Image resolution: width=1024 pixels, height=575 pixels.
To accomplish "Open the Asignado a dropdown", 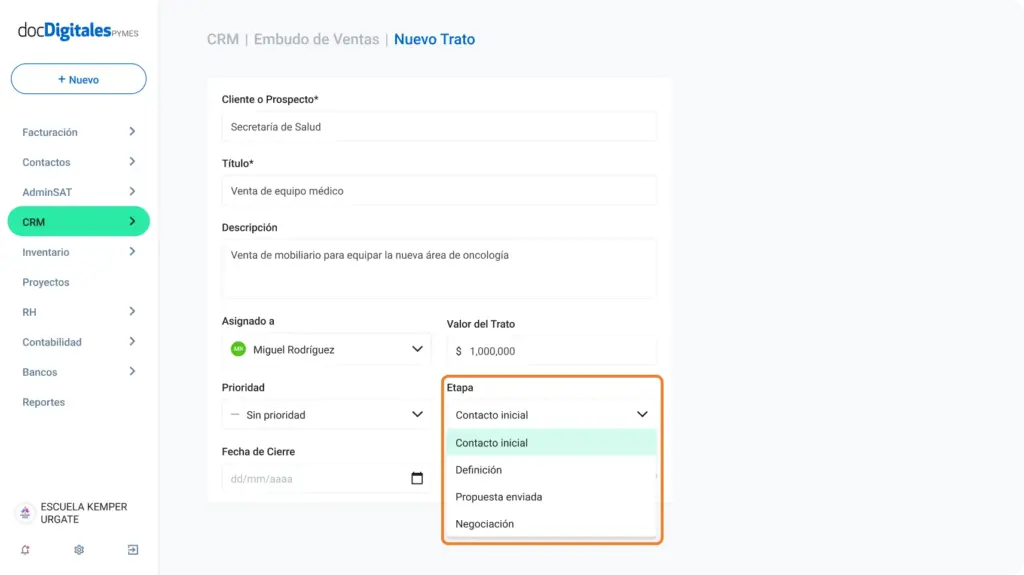I will click(x=326, y=350).
